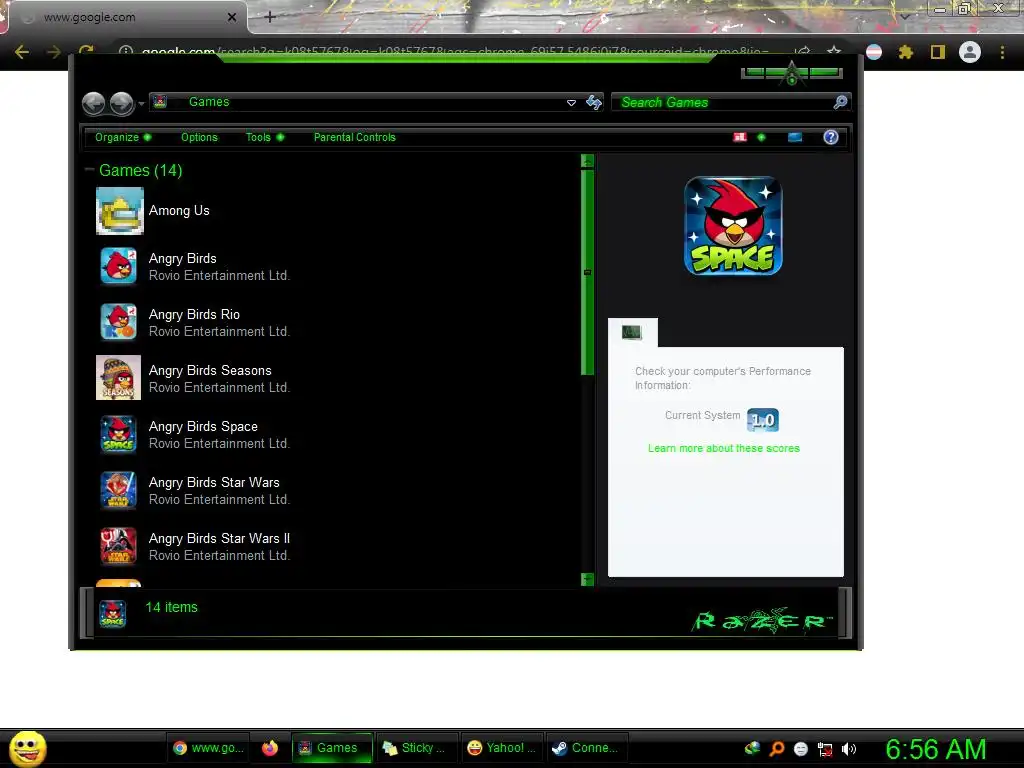
Task: Select the Among Us text label
Action: pos(179,210)
